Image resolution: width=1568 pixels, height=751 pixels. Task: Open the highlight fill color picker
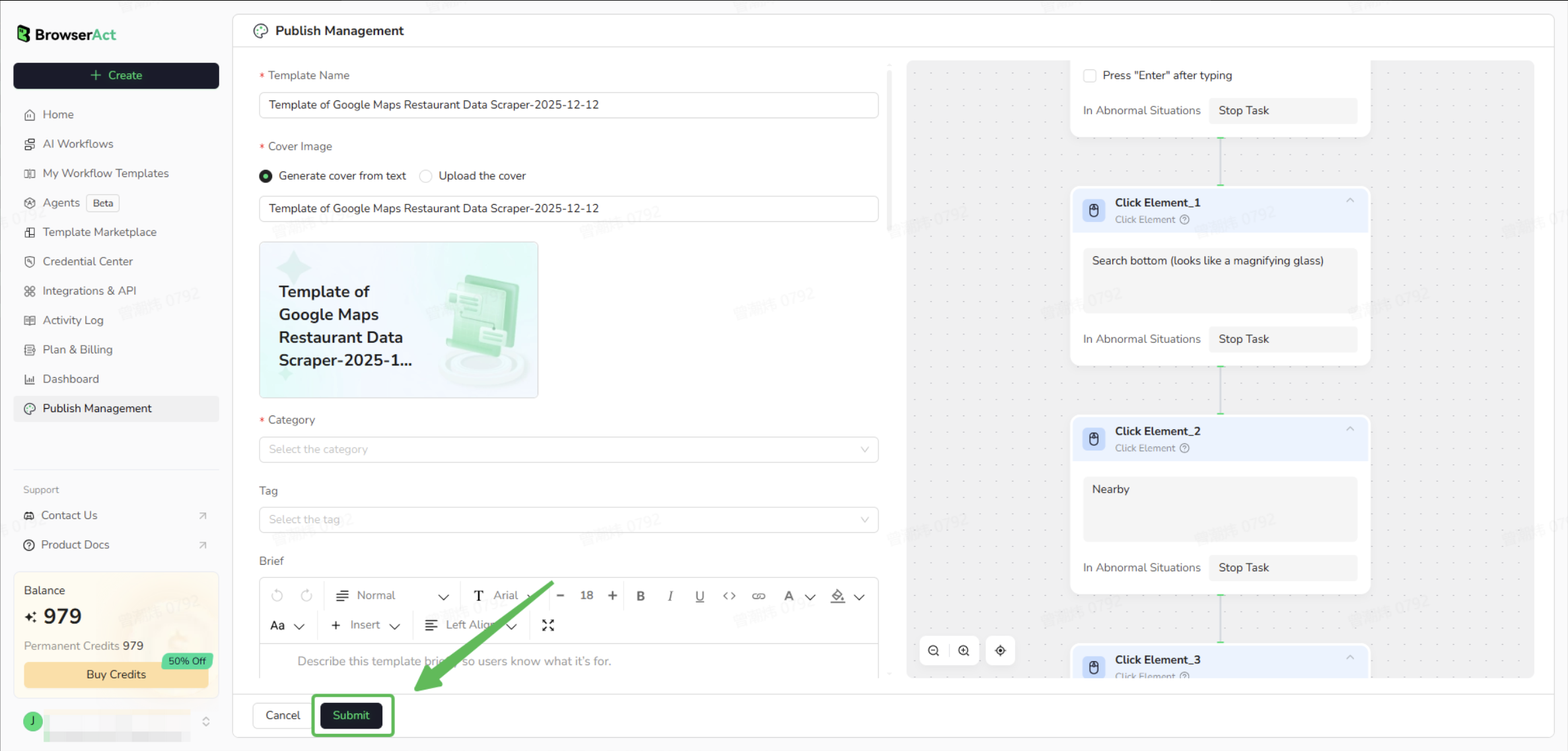pos(837,596)
